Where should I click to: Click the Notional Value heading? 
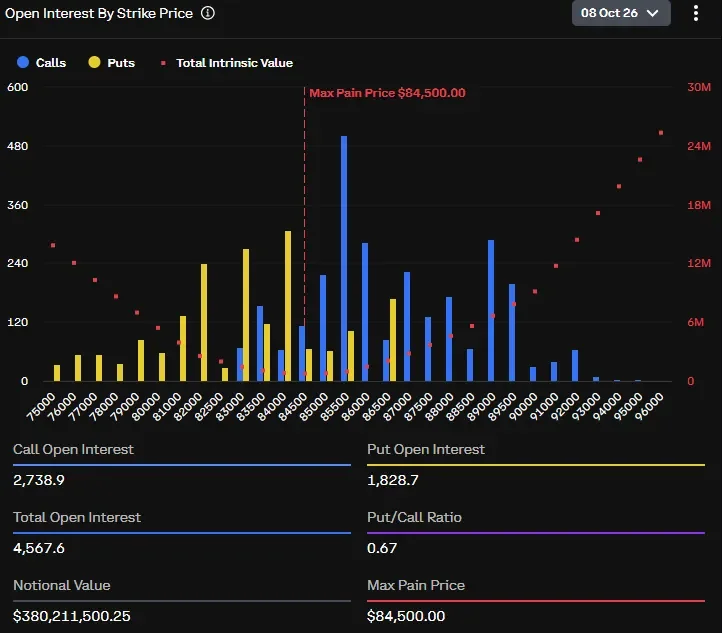62,585
